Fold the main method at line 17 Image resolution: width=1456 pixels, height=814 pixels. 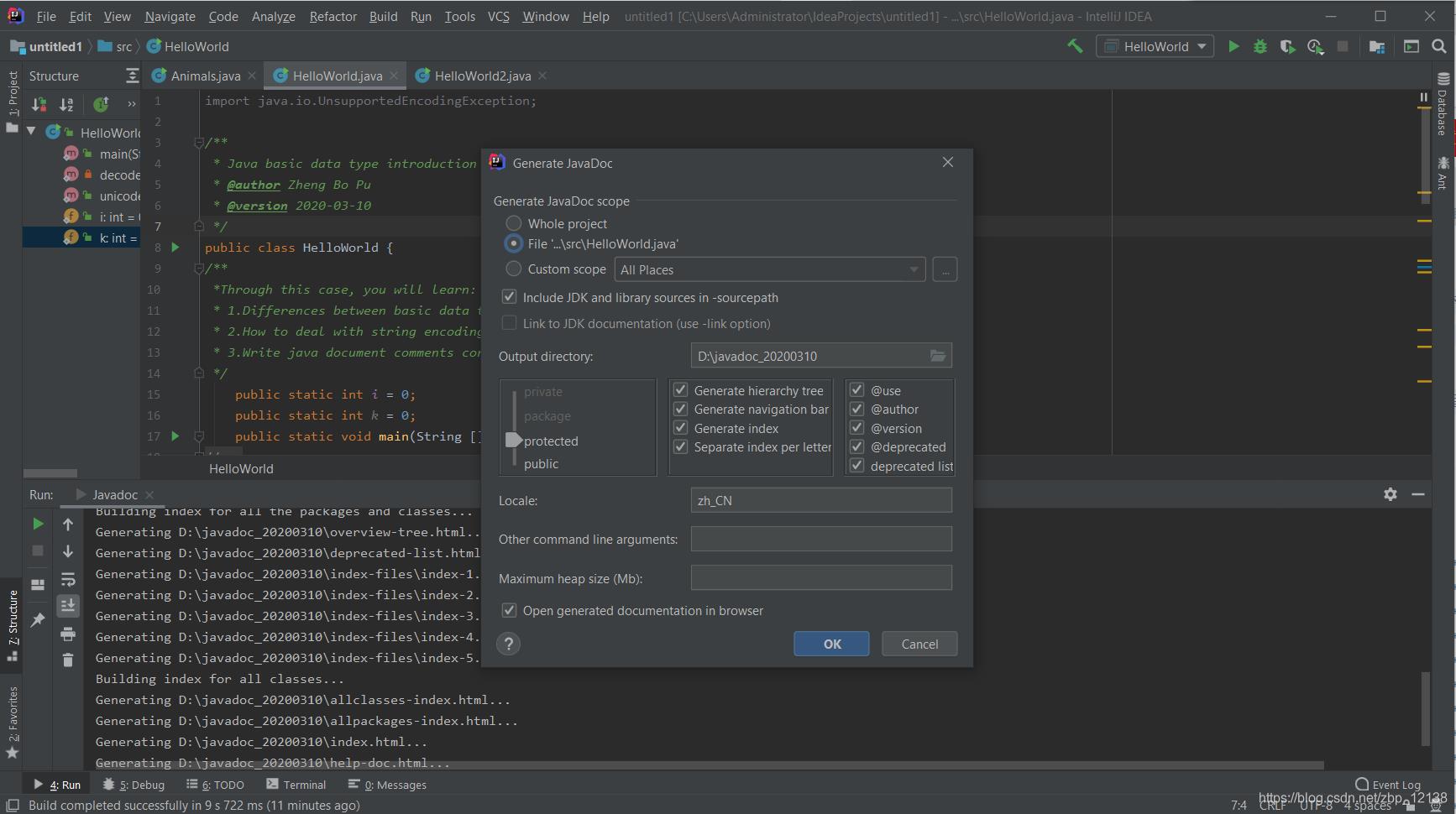pyautogui.click(x=199, y=436)
